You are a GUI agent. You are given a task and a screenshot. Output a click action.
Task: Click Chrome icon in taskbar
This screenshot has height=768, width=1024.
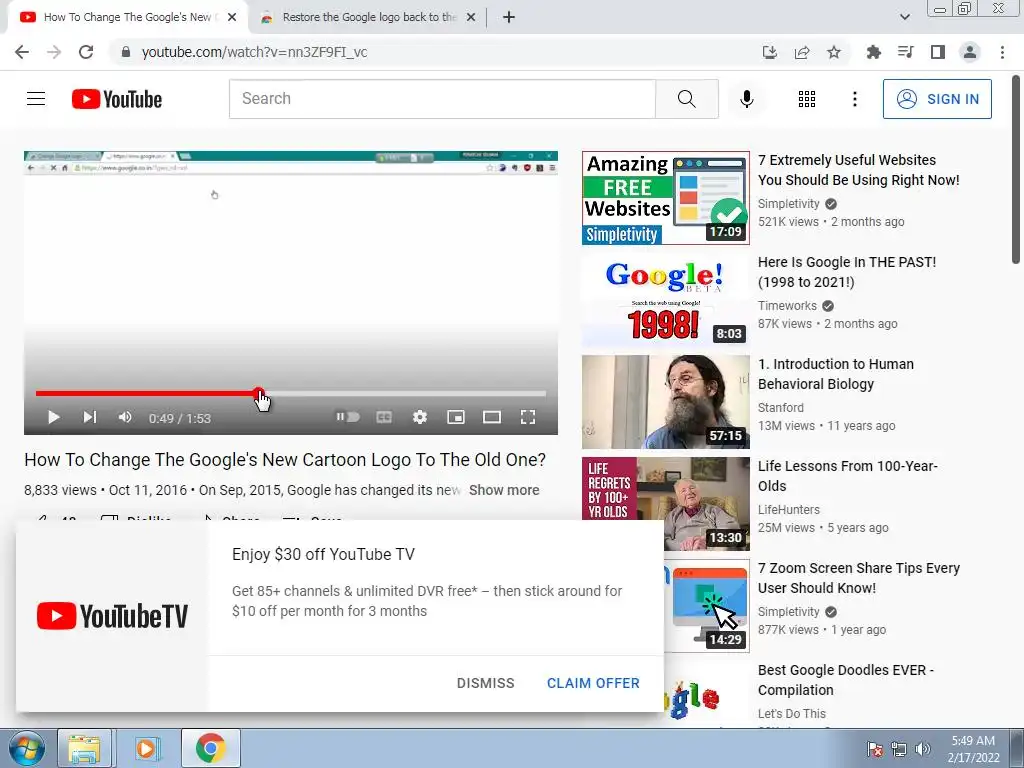pos(210,748)
